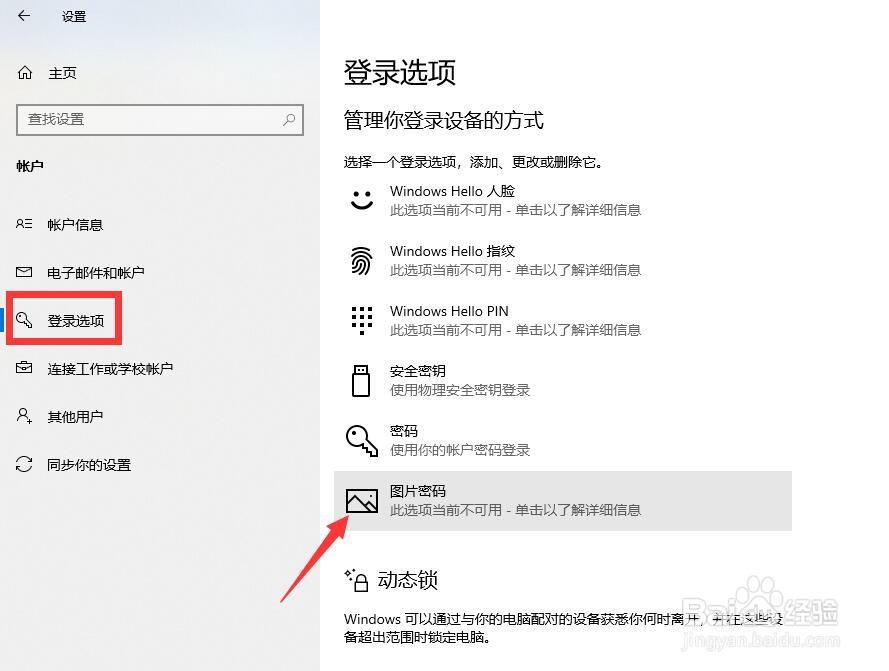The height and width of the screenshot is (671, 889).
Task: Open the home icon next to 主页
Action: pyautogui.click(x=25, y=73)
